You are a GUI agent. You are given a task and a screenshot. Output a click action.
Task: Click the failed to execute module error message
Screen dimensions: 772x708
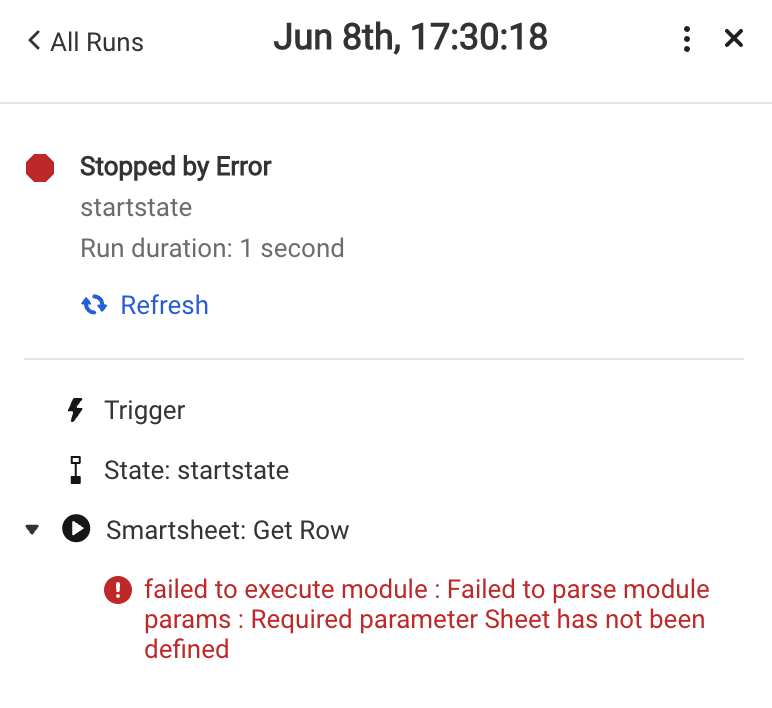427,619
